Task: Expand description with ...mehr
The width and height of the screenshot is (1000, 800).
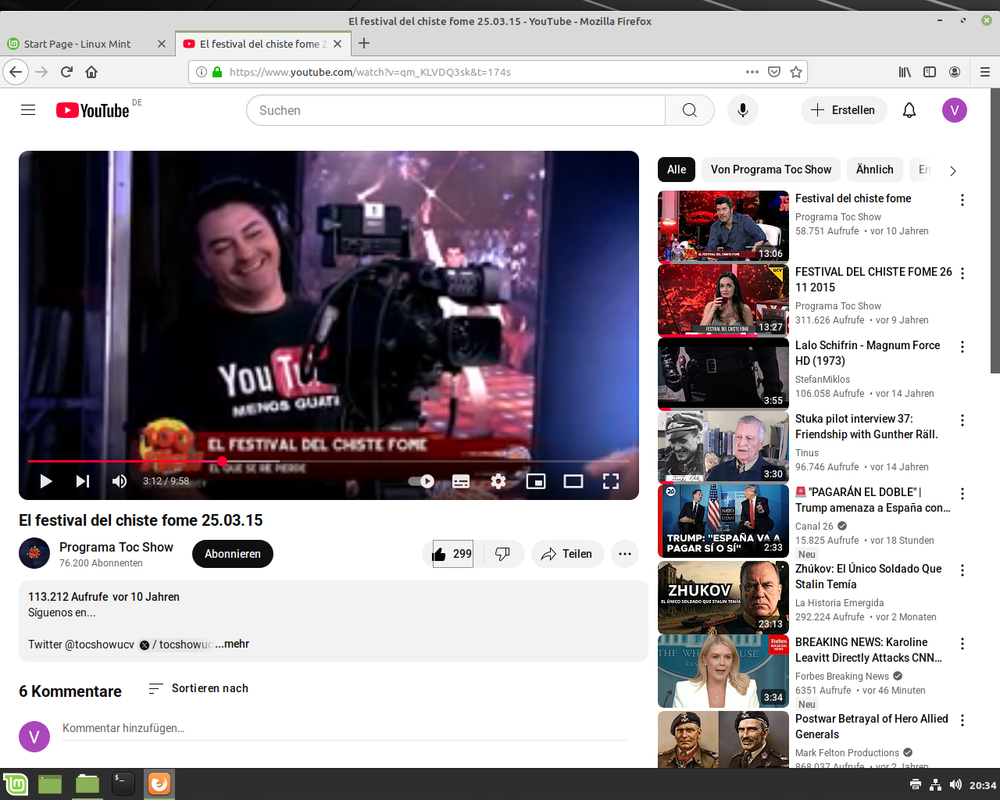Action: (232, 644)
